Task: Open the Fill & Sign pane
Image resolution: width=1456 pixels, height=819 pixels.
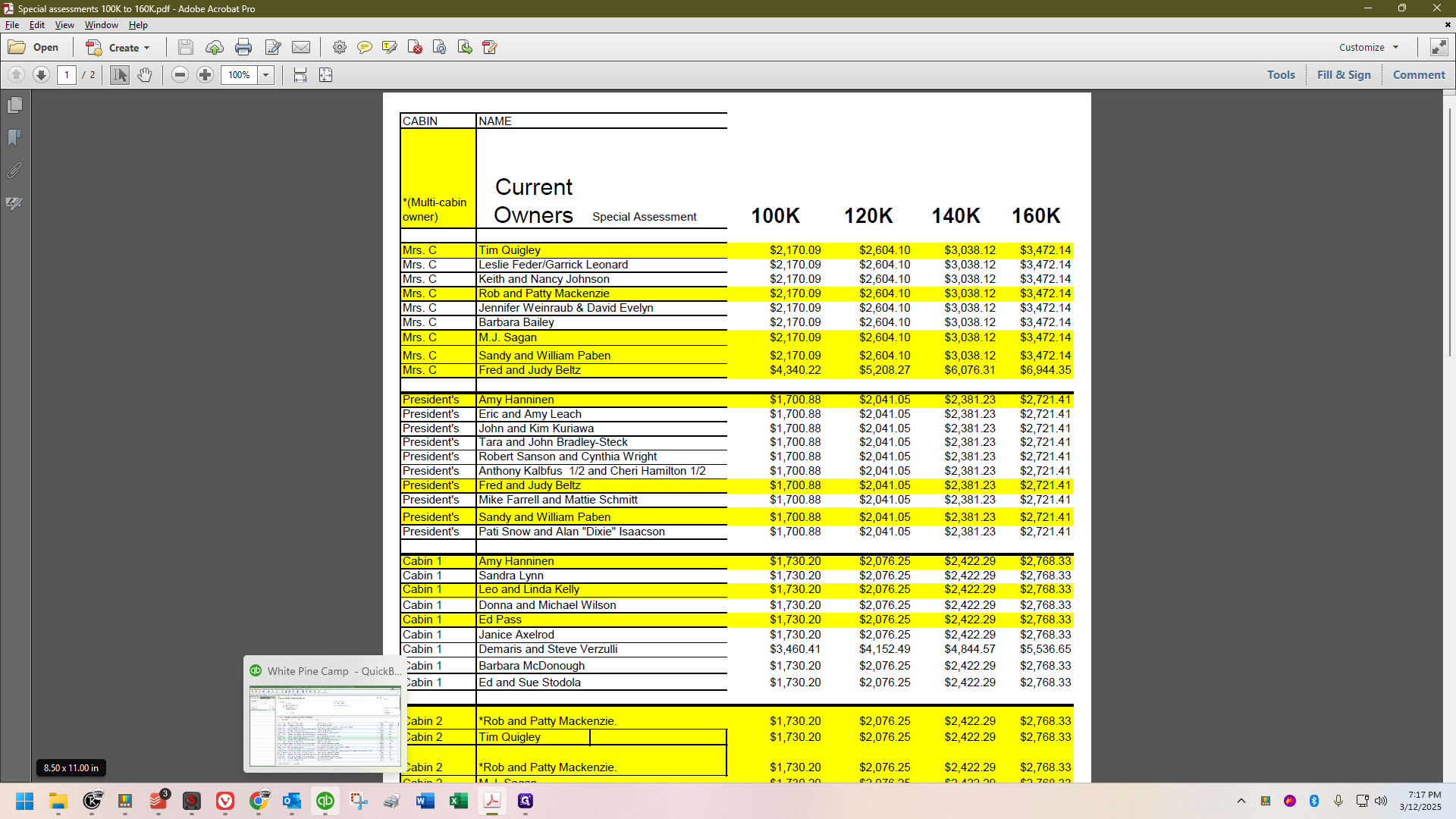Action: (x=1344, y=74)
